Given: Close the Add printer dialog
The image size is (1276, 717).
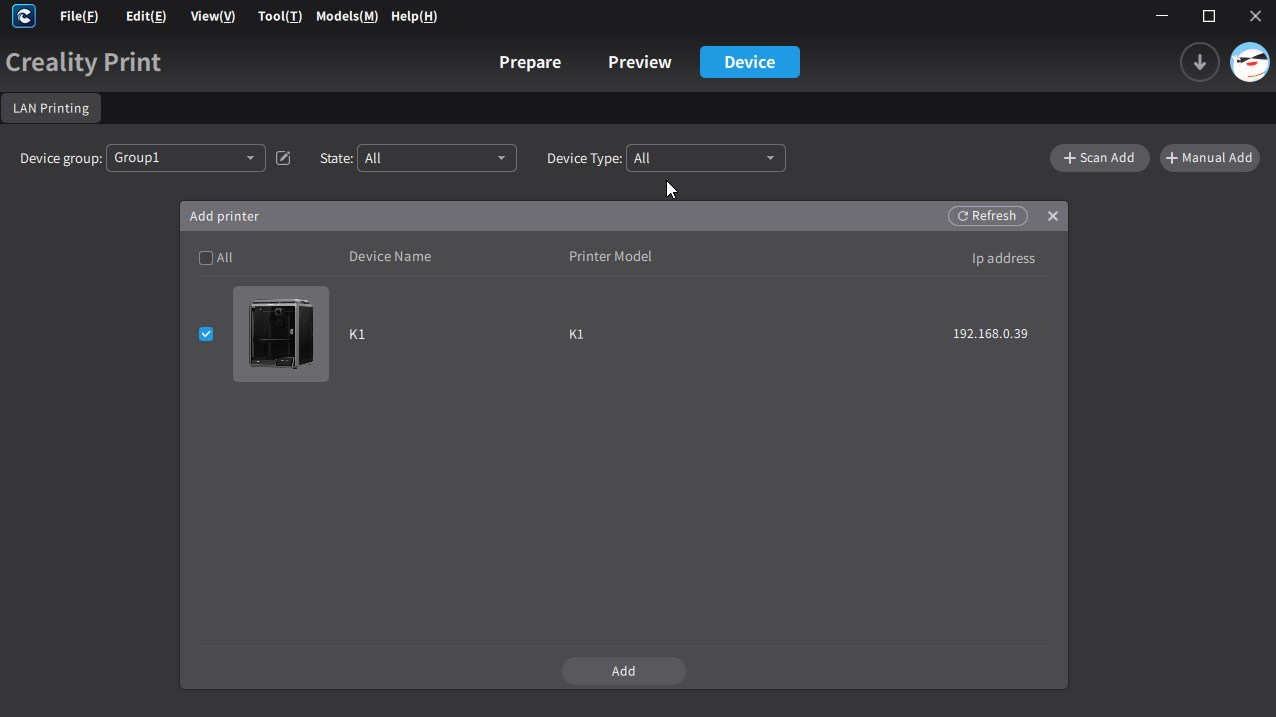Looking at the screenshot, I should tap(1052, 216).
